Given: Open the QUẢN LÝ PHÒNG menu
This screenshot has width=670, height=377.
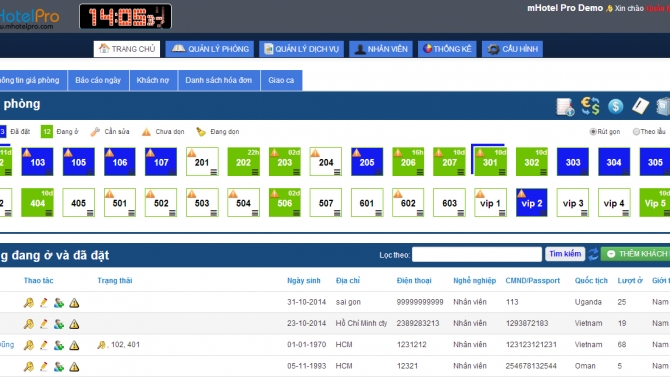Looking at the screenshot, I should [210, 49].
